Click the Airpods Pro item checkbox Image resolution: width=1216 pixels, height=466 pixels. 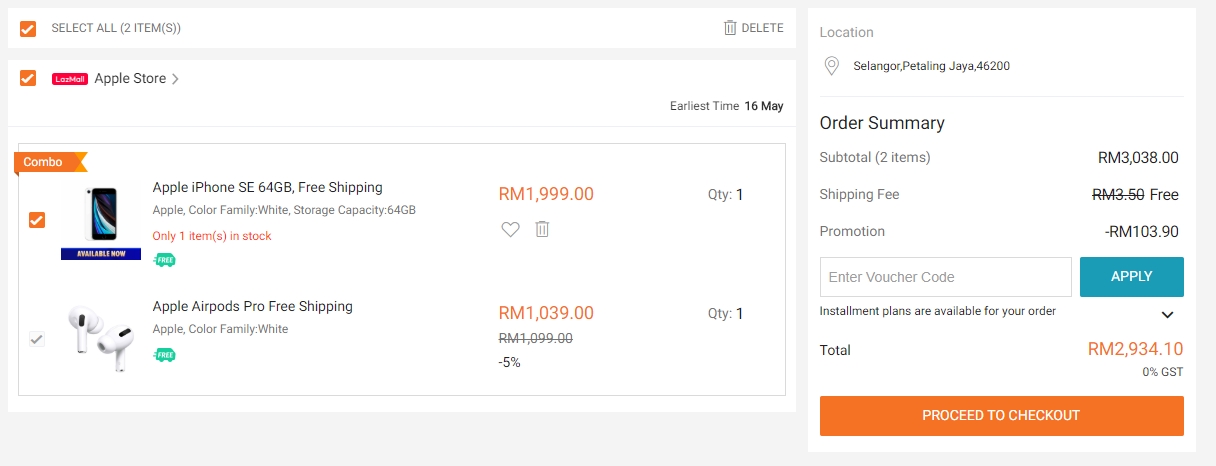37,339
